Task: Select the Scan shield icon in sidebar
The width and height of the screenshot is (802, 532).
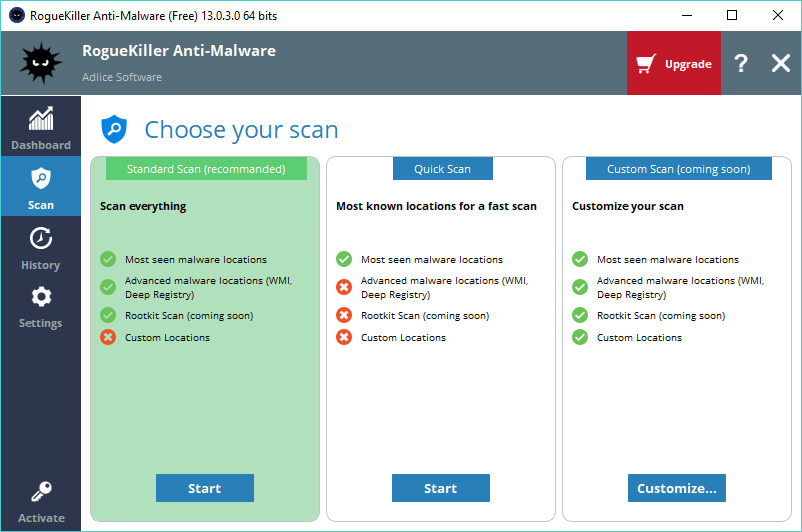Action: pyautogui.click(x=41, y=179)
